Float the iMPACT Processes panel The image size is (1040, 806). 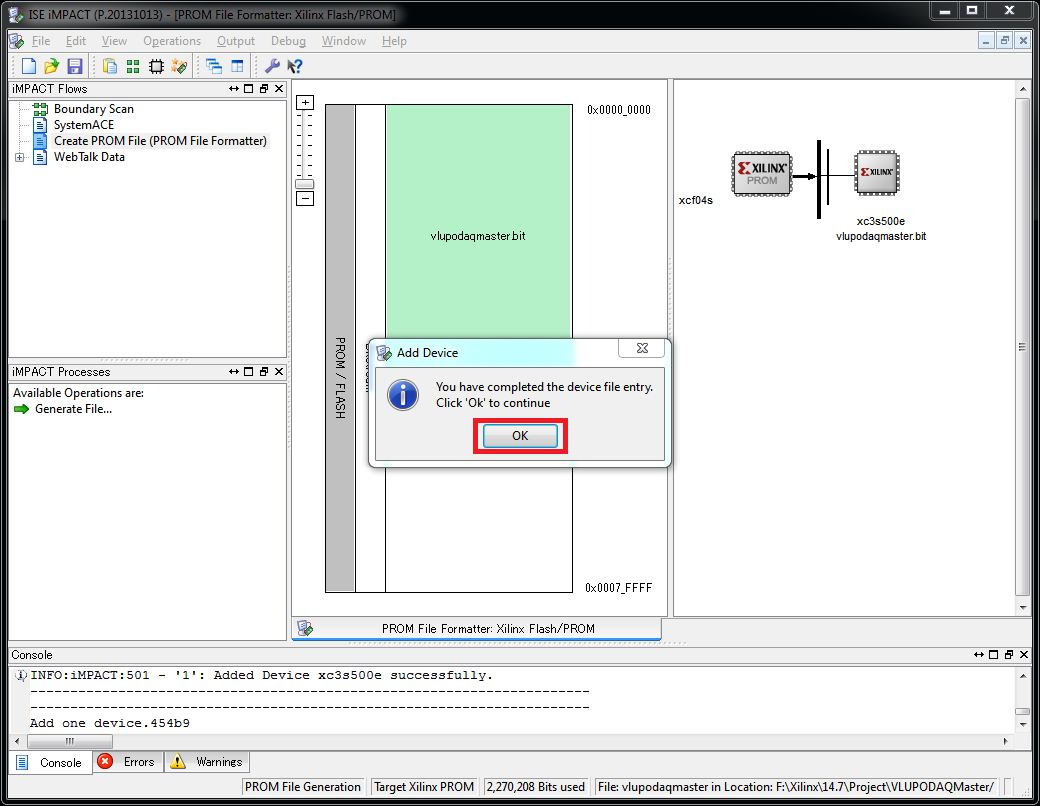click(264, 371)
